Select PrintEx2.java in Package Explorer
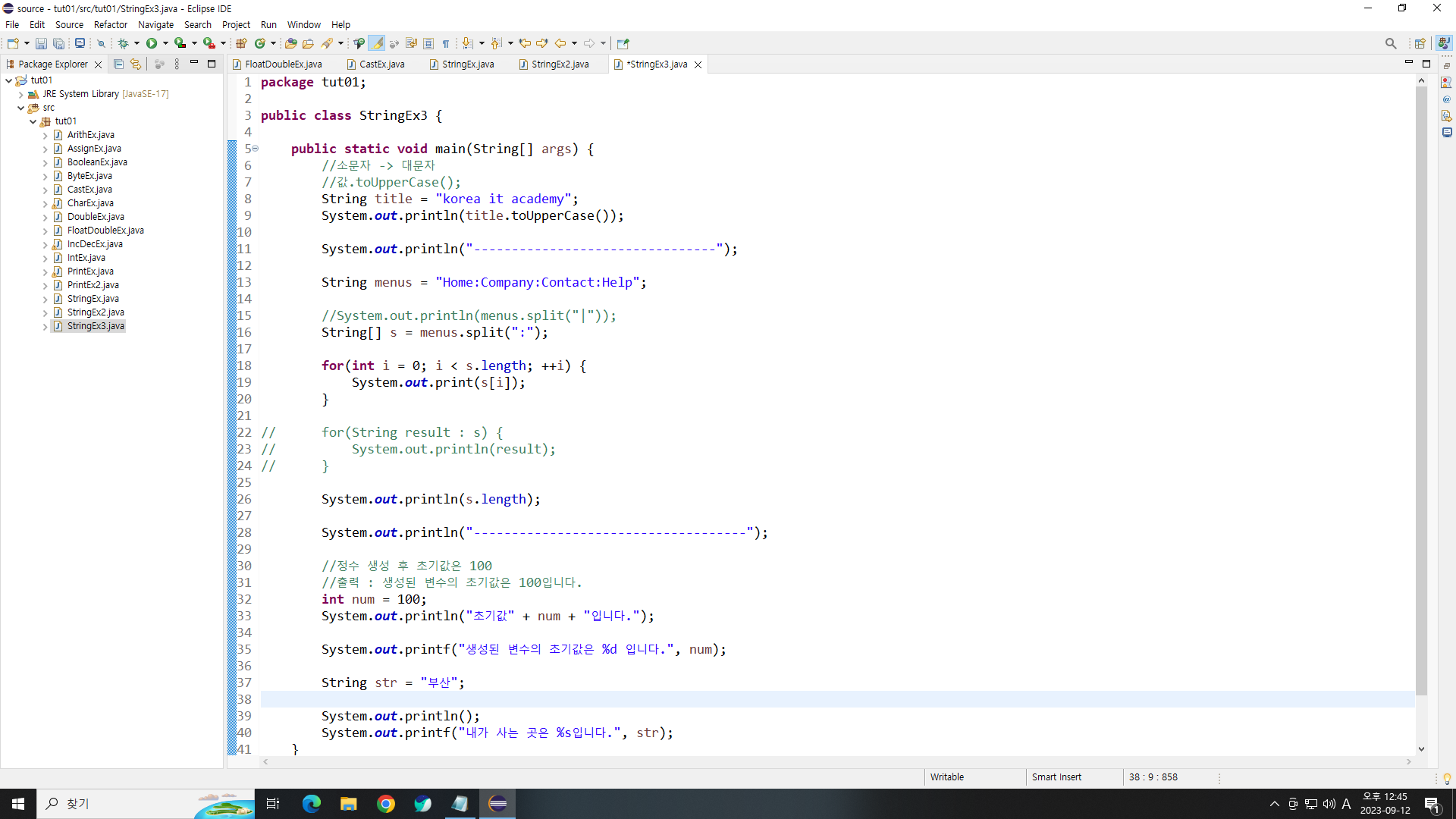 (x=93, y=285)
